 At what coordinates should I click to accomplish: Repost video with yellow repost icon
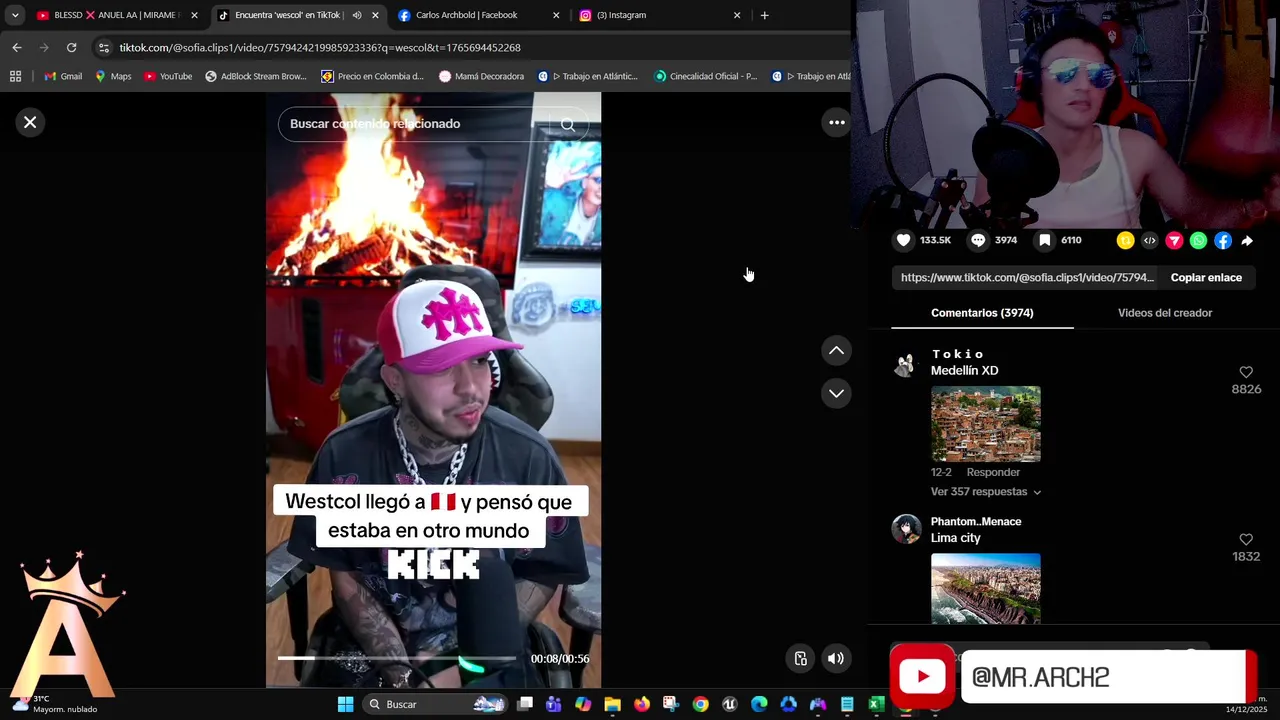[x=1125, y=240]
